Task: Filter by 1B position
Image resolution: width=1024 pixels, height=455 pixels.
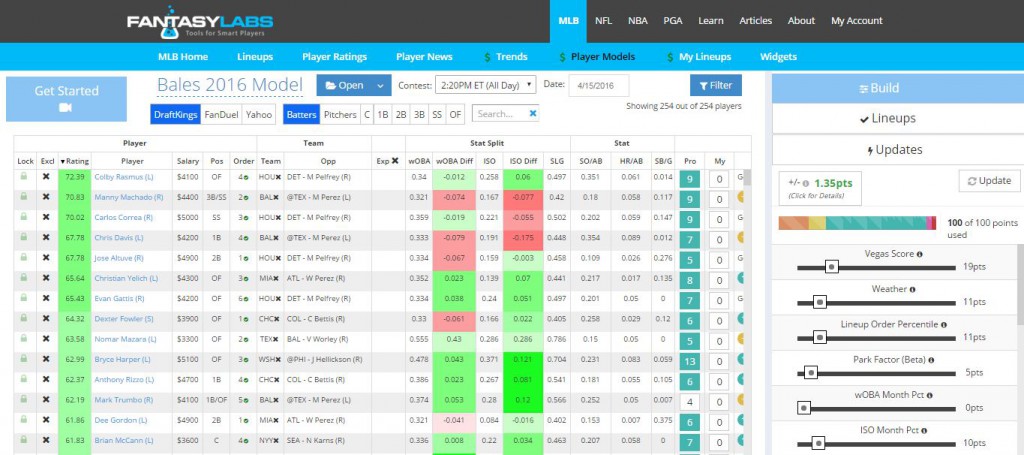Action: click(383, 114)
